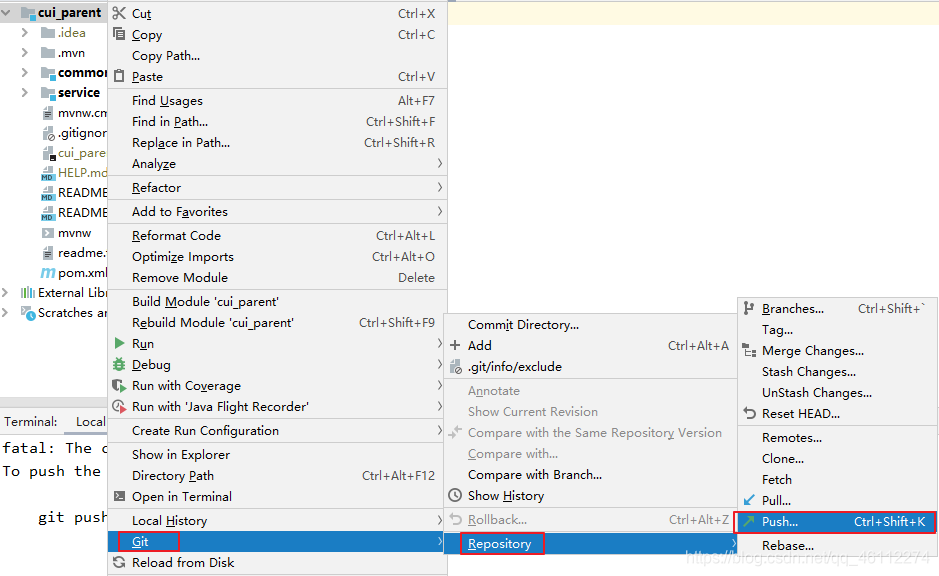
Task: Select Compare with Branch entry
Action: (x=590, y=474)
